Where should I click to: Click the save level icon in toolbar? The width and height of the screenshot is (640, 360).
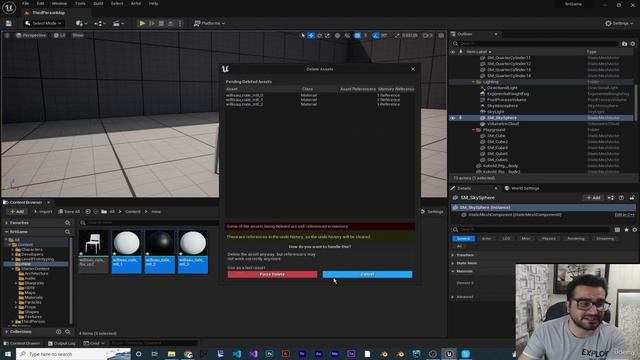pyautogui.click(x=9, y=23)
